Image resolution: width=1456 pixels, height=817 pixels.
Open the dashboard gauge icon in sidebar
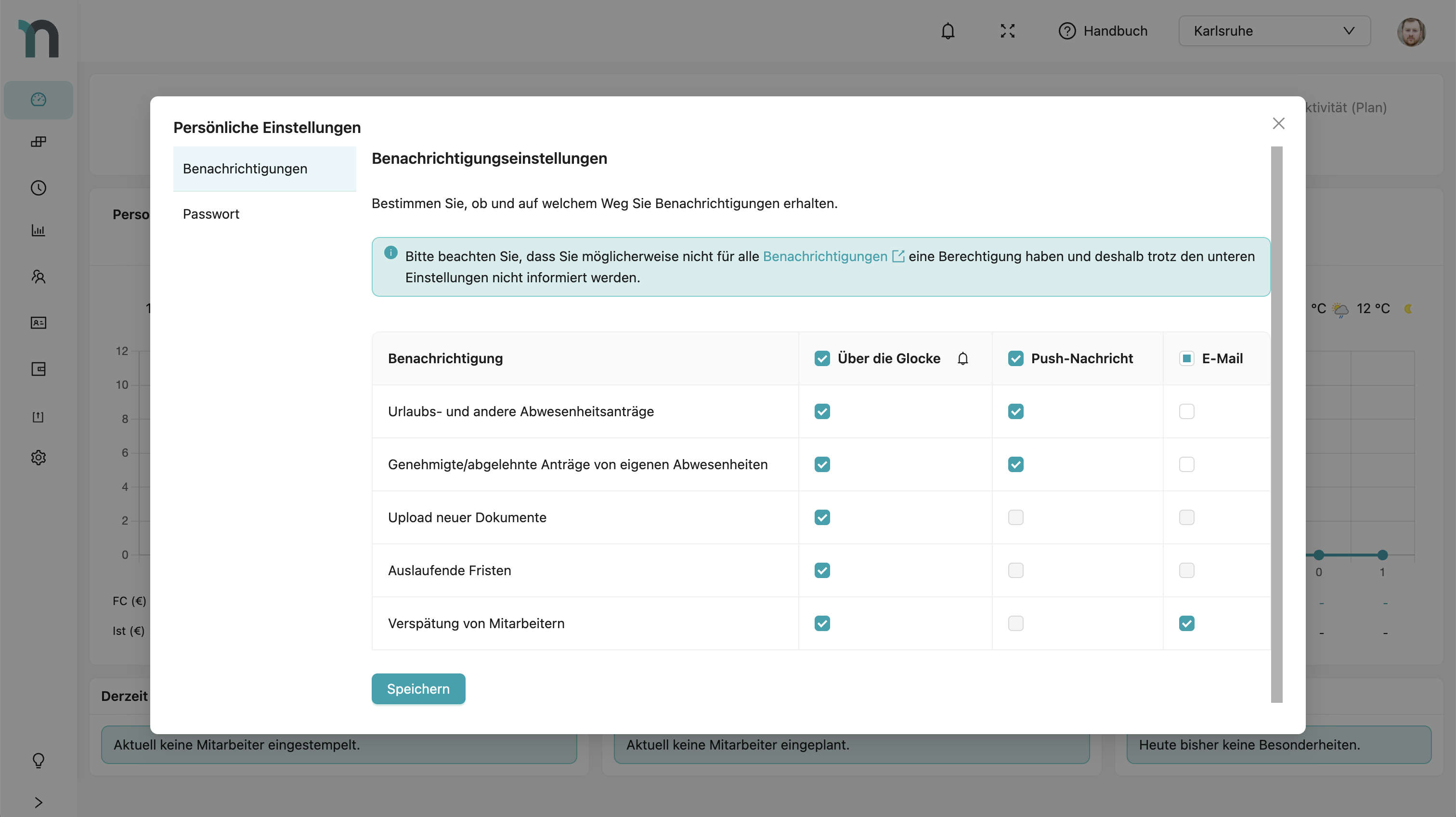(x=39, y=100)
